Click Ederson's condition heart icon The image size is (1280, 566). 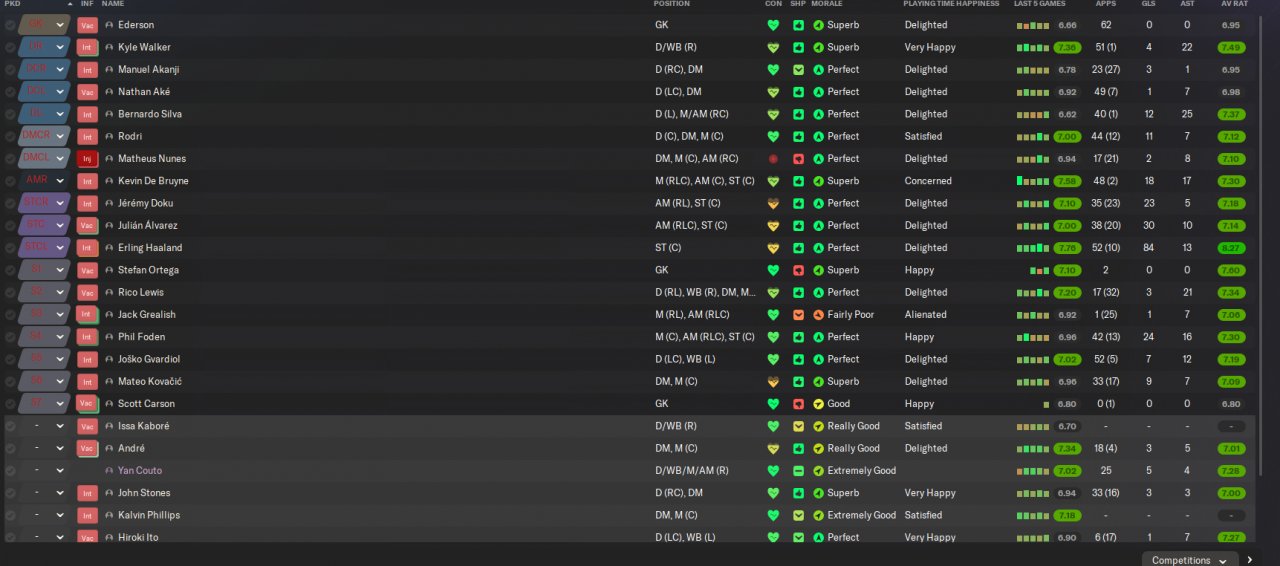[x=773, y=25]
